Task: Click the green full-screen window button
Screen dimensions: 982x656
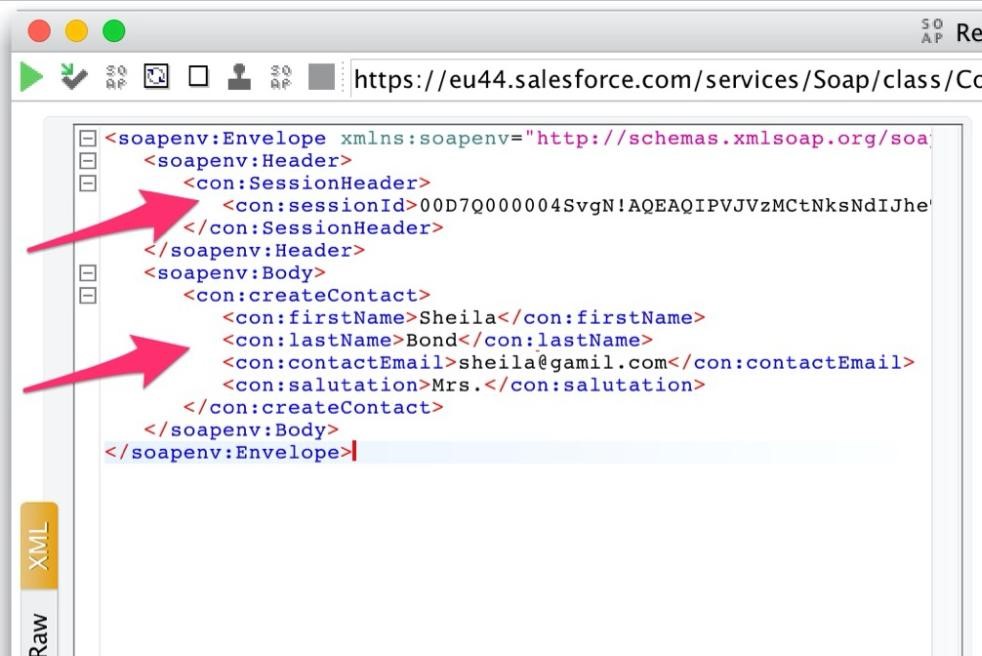Action: click(114, 31)
